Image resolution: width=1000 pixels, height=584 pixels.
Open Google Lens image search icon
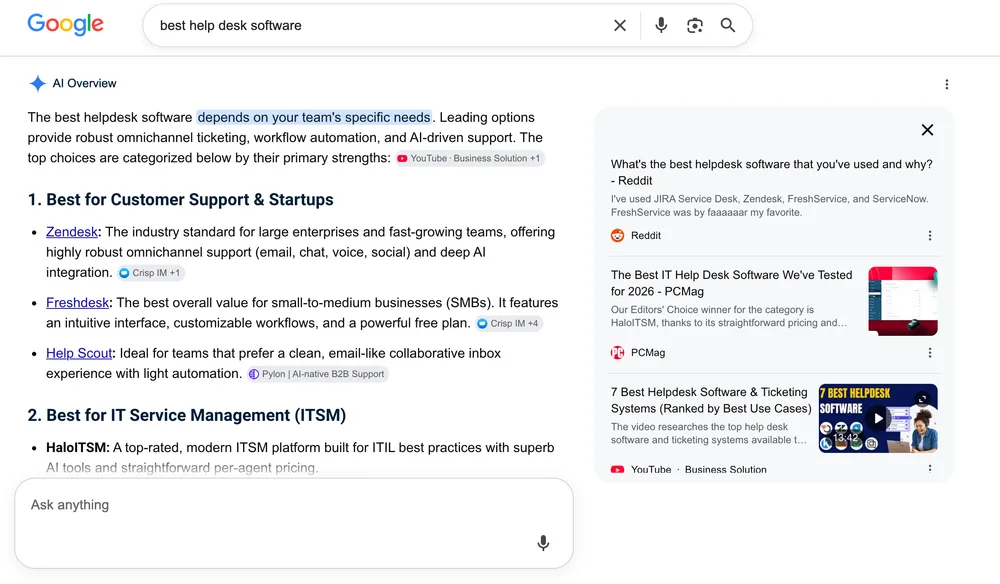[695, 26]
